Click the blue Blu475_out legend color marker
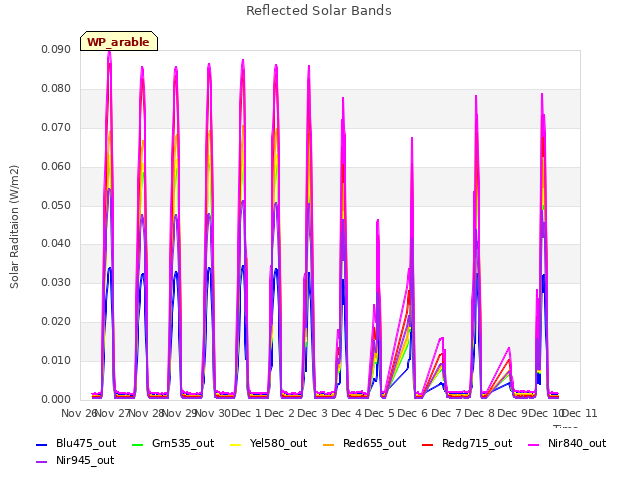The image size is (640, 480). coord(42,444)
